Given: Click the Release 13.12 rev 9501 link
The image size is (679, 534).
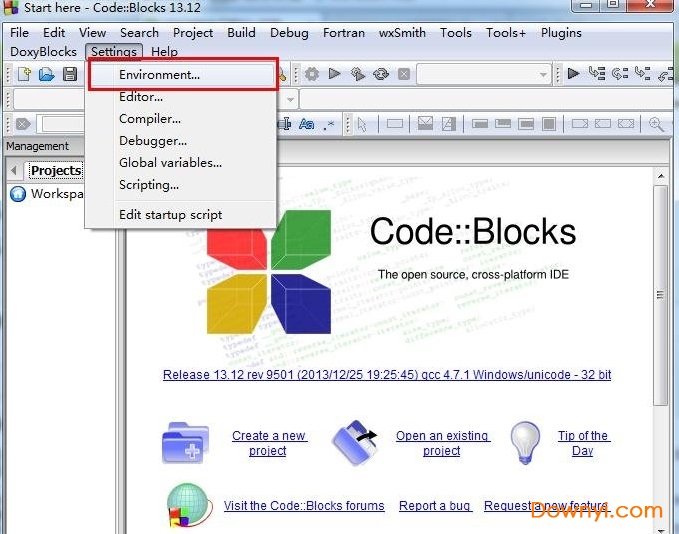Looking at the screenshot, I should click(x=387, y=375).
